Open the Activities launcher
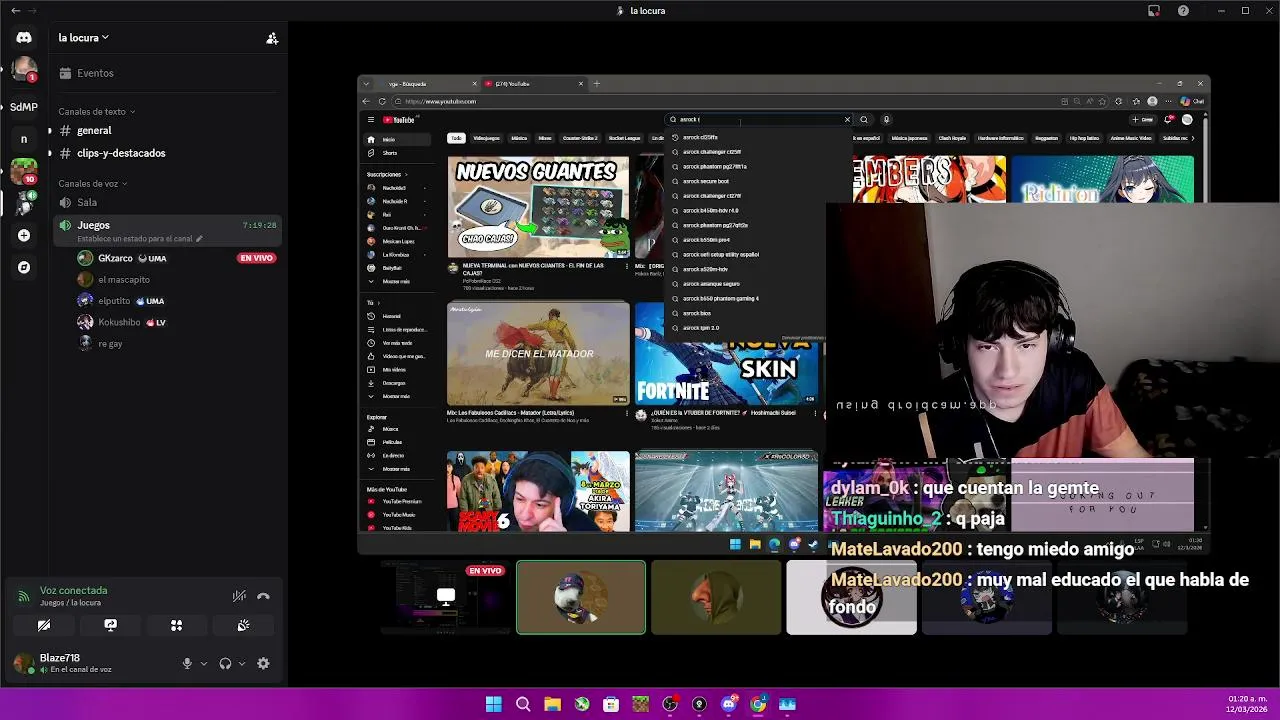The height and width of the screenshot is (720, 1280). point(176,625)
